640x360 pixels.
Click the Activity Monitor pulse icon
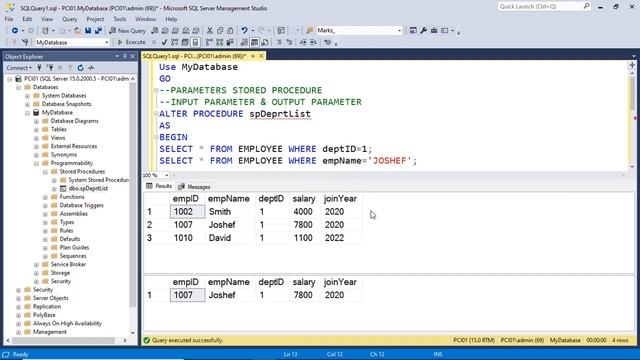click(x=91, y=68)
